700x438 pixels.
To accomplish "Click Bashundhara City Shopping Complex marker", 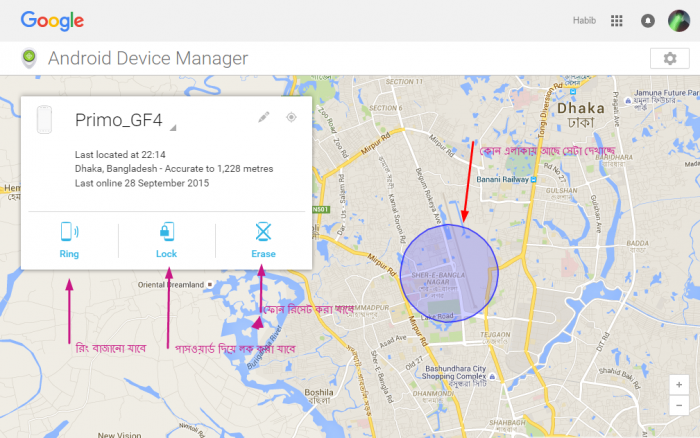I will (x=492, y=377).
